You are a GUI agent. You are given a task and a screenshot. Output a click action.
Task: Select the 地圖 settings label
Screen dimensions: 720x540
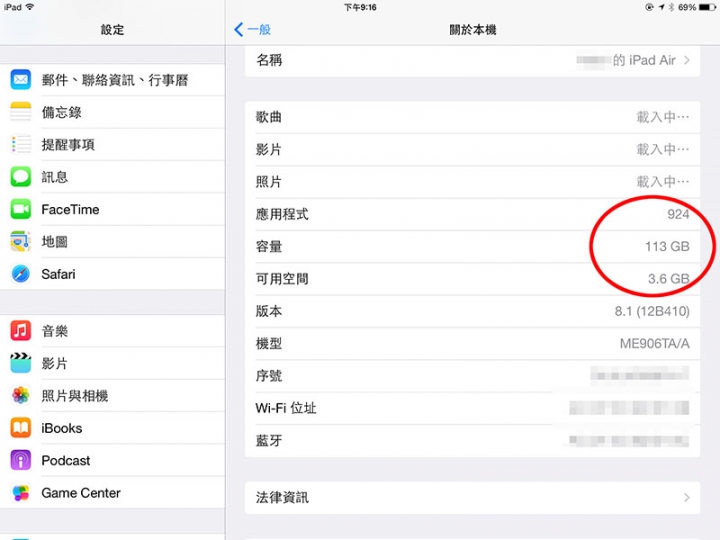coord(55,242)
